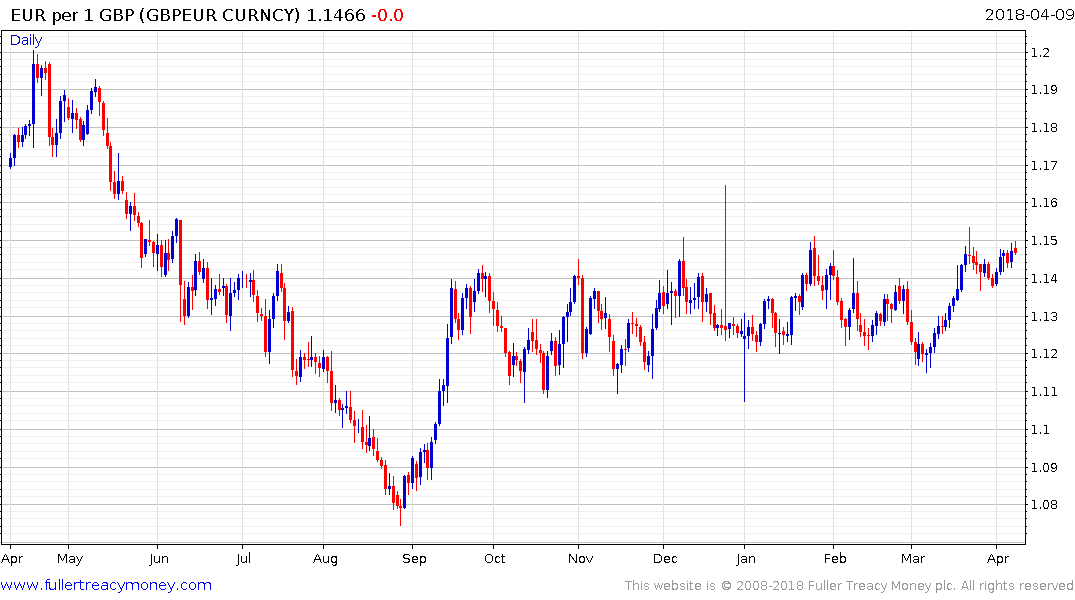Click the tall red spike candle in late December
The image size is (1075, 600).
click(x=725, y=263)
